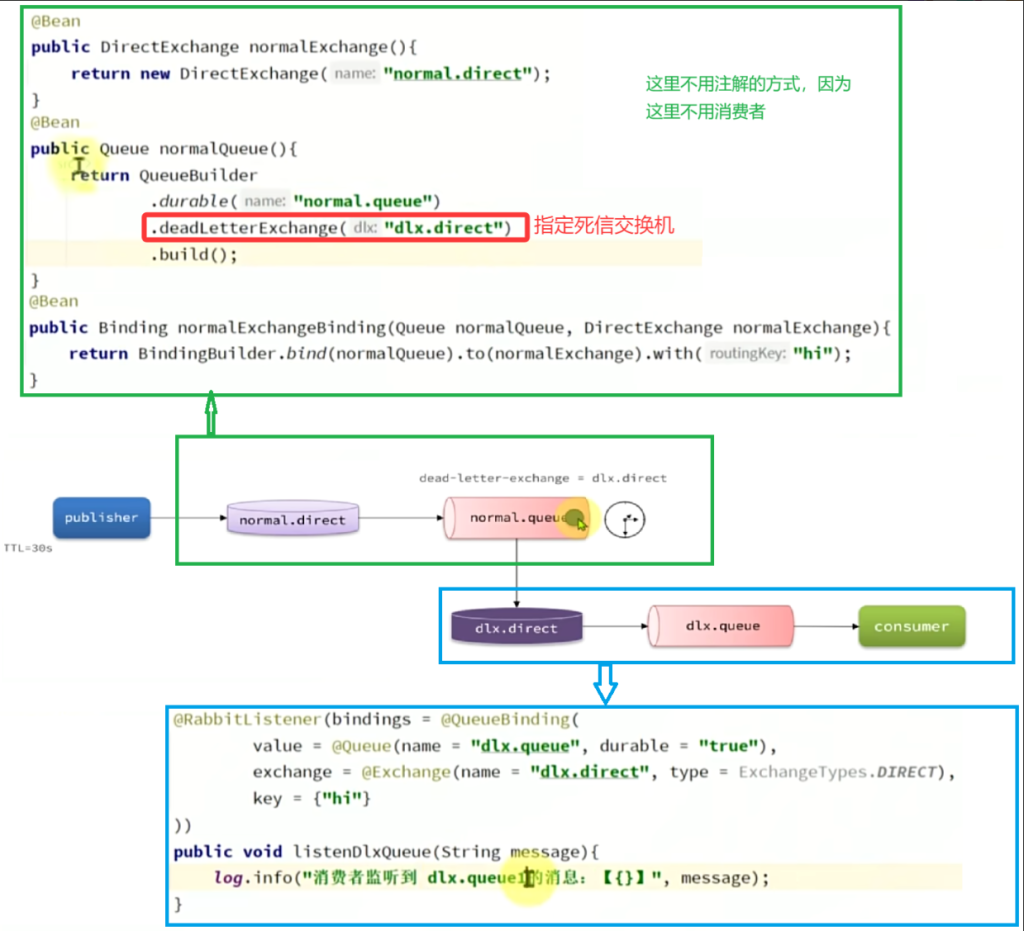Screen dimensions: 1024x931
Task: Click the dlx.queue cylinder
Action: pos(722,626)
